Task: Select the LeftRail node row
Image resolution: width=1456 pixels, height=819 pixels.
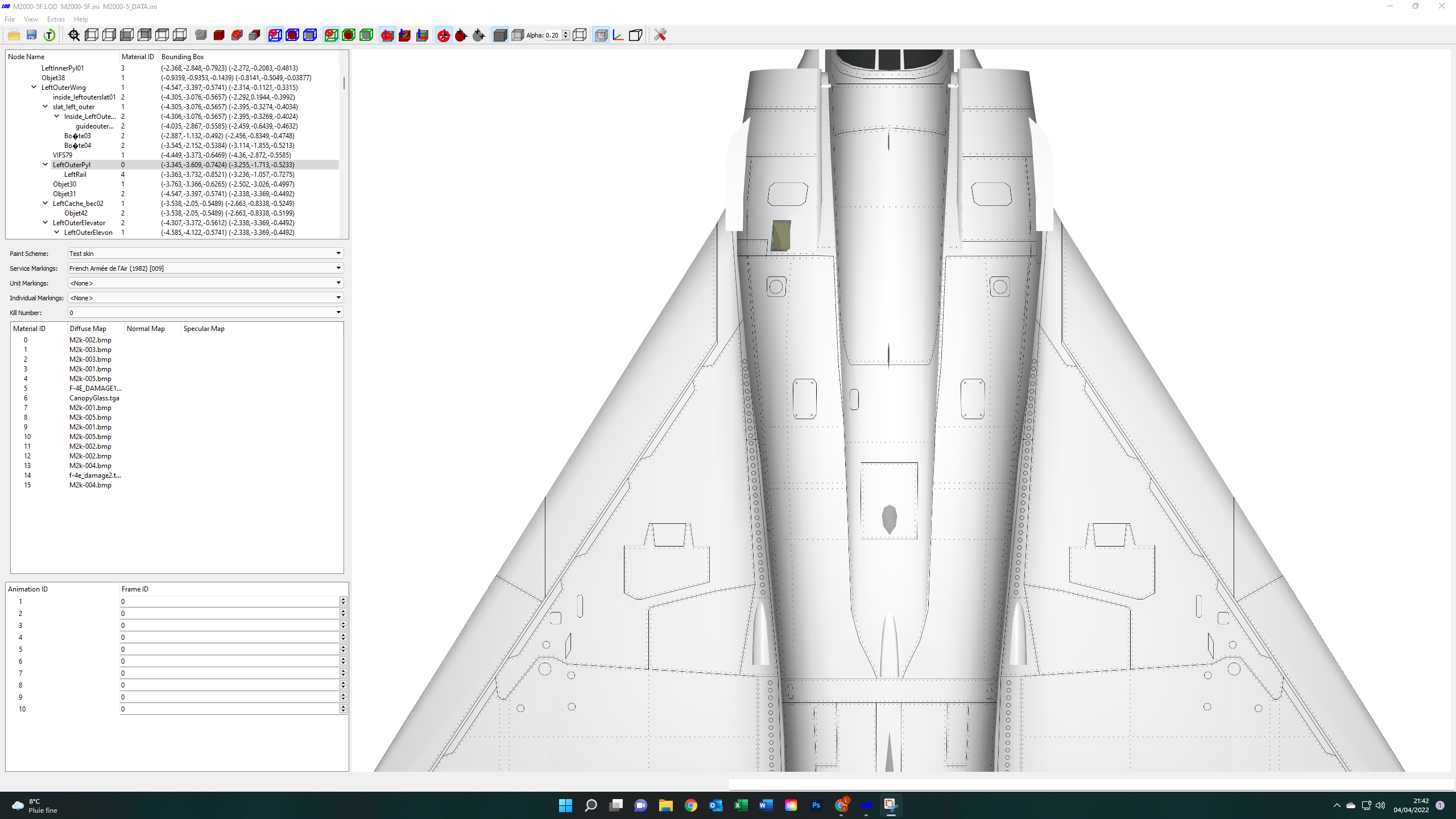Action: (x=172, y=175)
